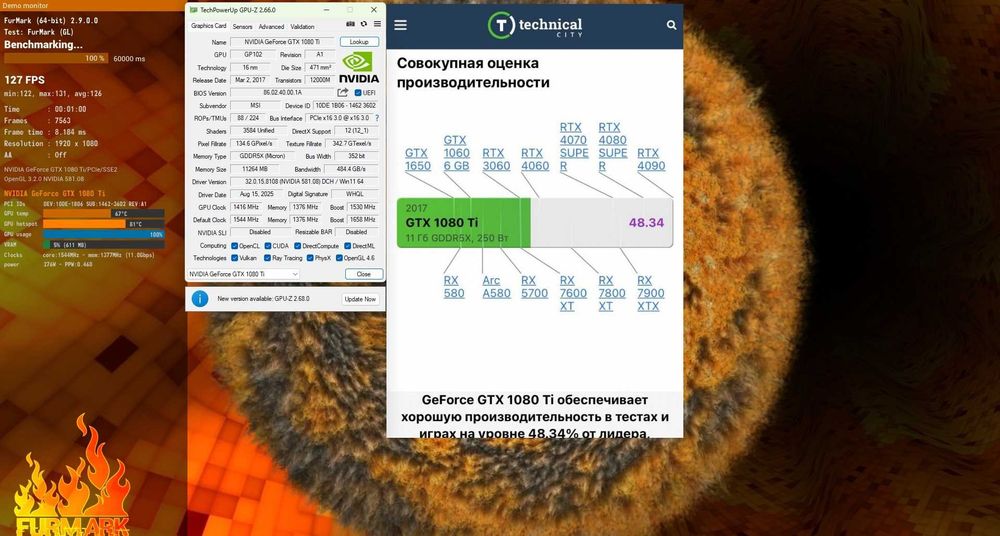Click the FurMark GPU hotspot bar
The image size is (1000, 536).
103,224
